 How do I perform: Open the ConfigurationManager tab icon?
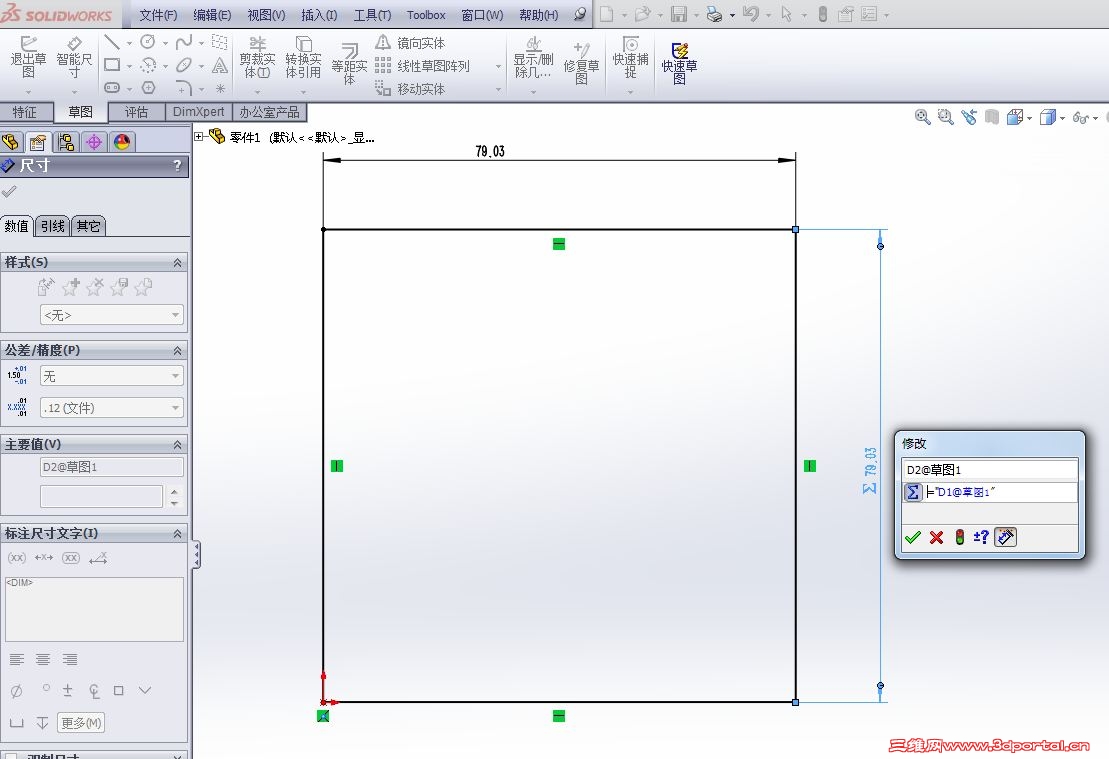[66, 142]
